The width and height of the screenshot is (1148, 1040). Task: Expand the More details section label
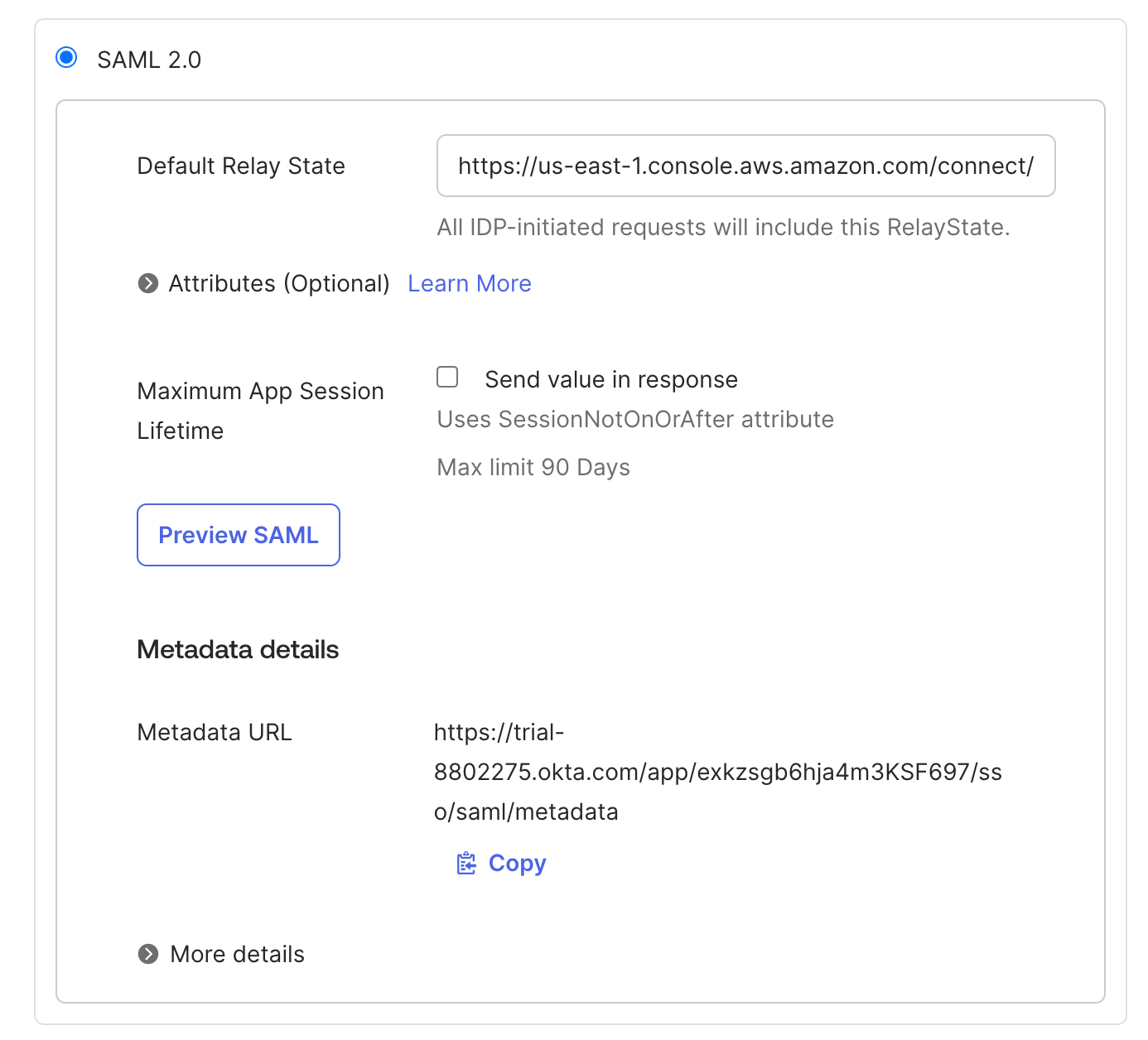point(237,954)
